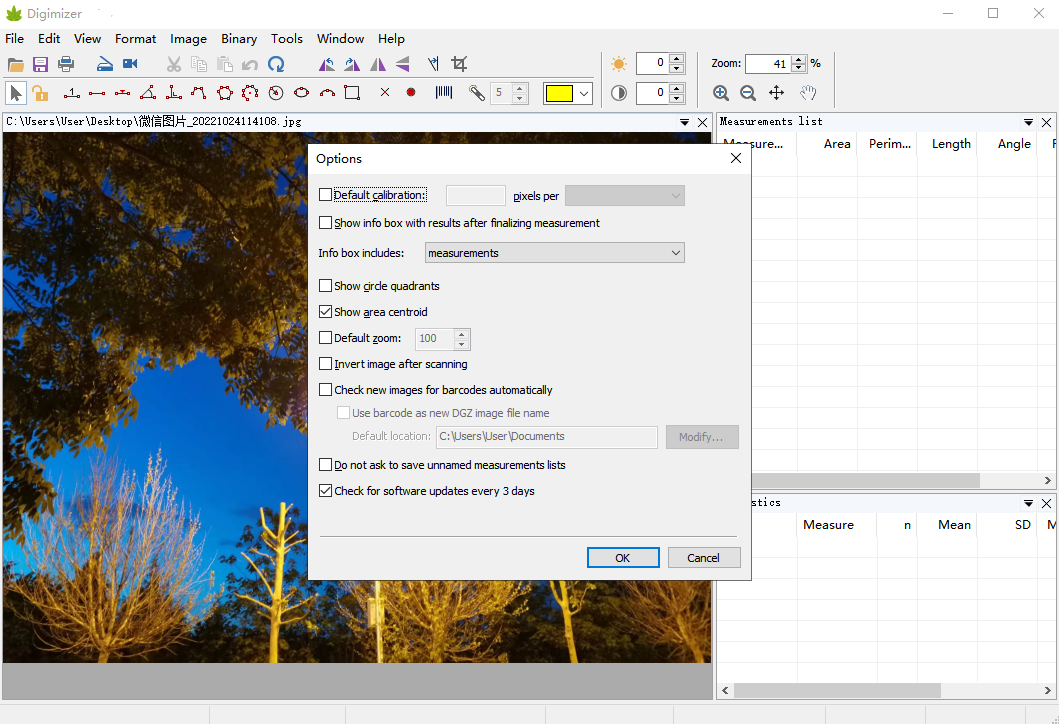Select the red X marker tool
Image resolution: width=1059 pixels, height=724 pixels.
385,93
